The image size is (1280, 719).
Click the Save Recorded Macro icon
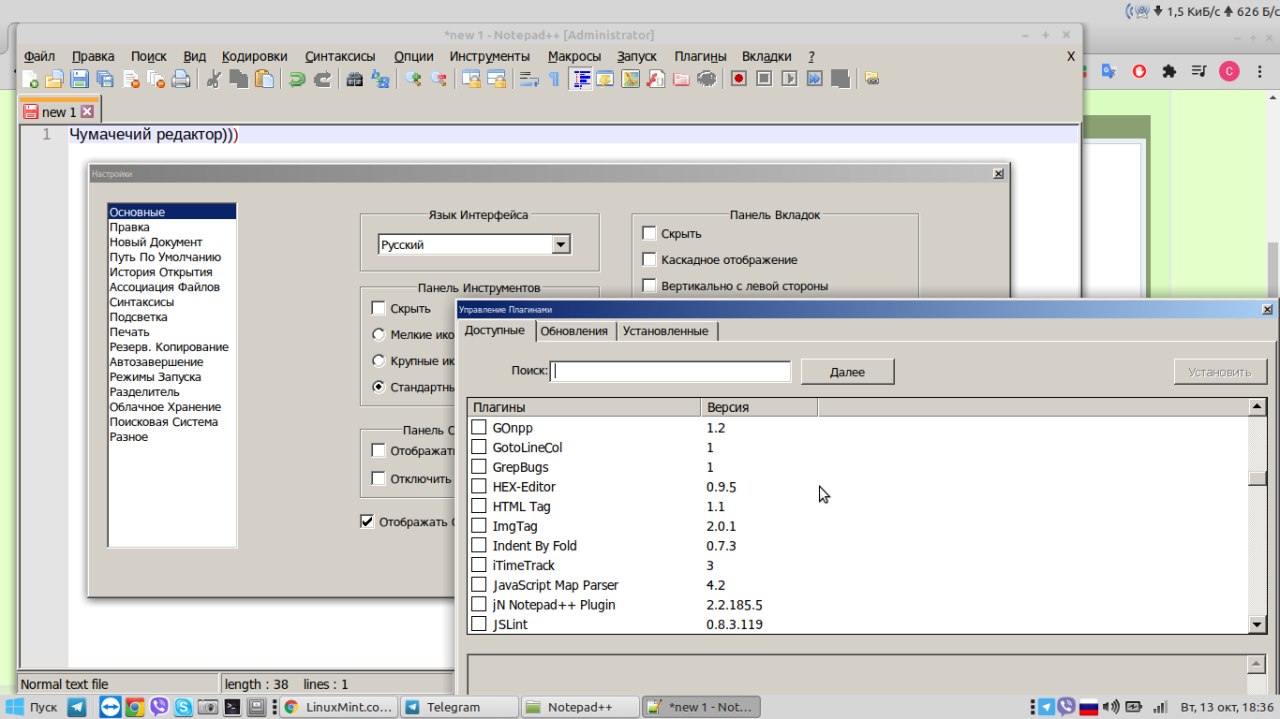[x=840, y=79]
